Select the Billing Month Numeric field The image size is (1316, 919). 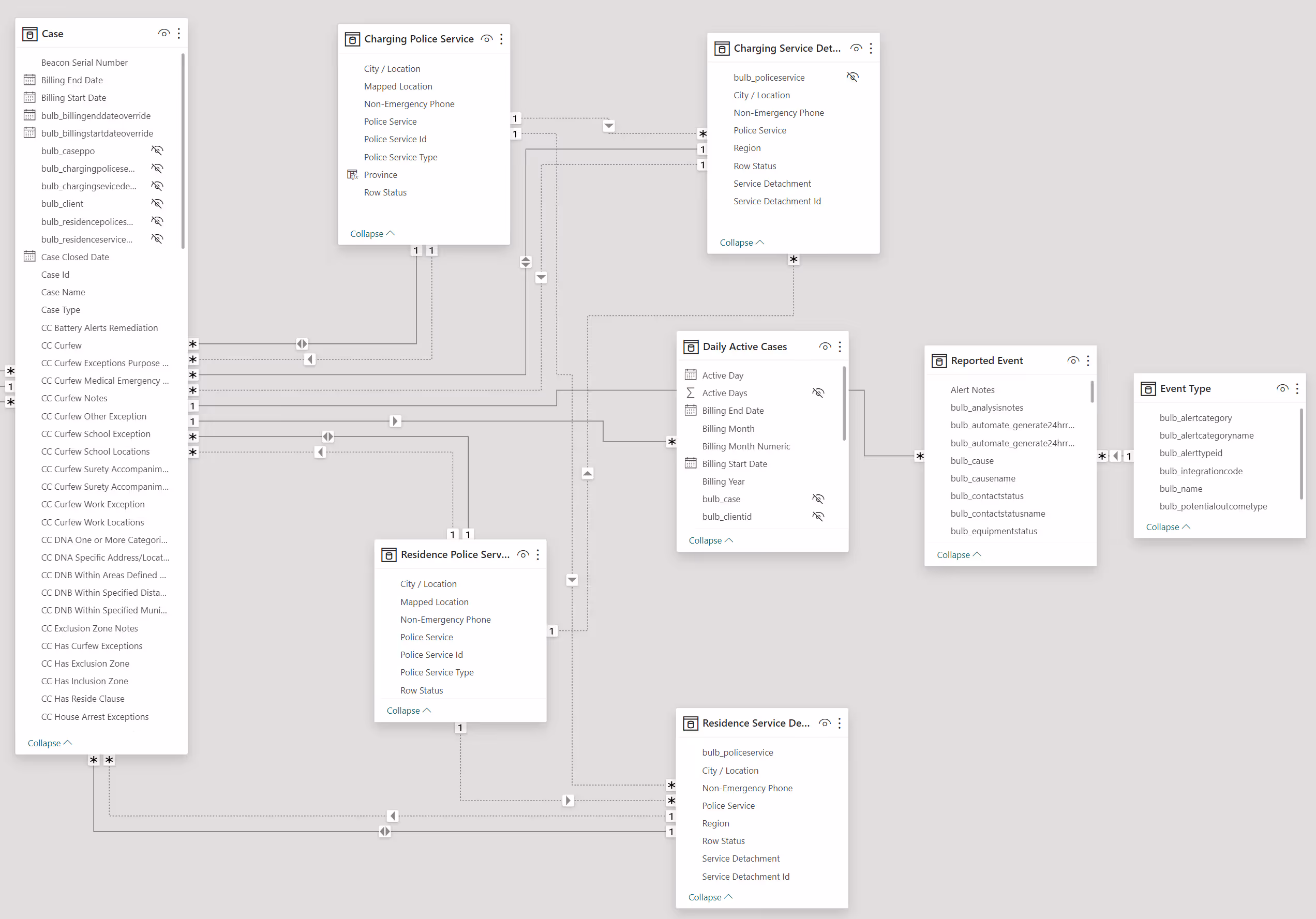[746, 446]
